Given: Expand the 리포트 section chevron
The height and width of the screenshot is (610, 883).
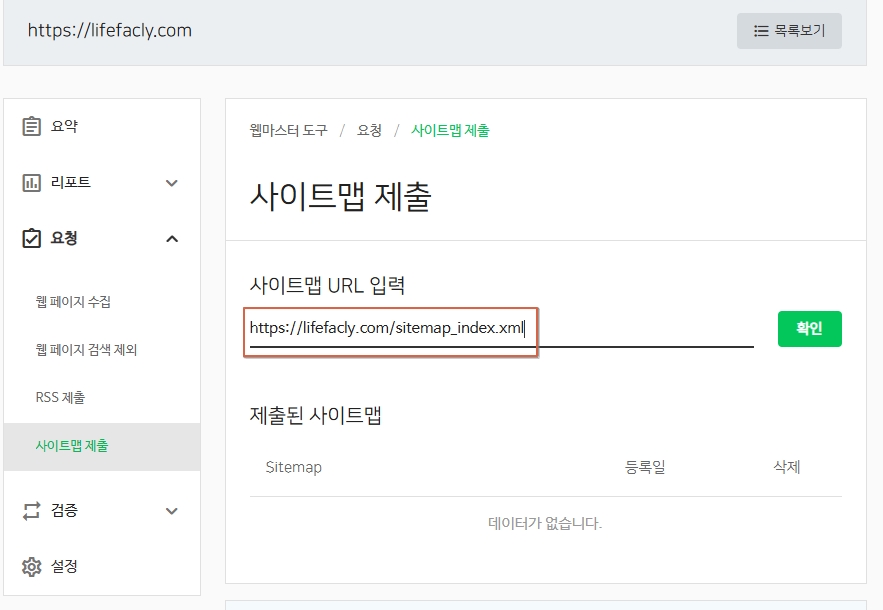Looking at the screenshot, I should (171, 183).
